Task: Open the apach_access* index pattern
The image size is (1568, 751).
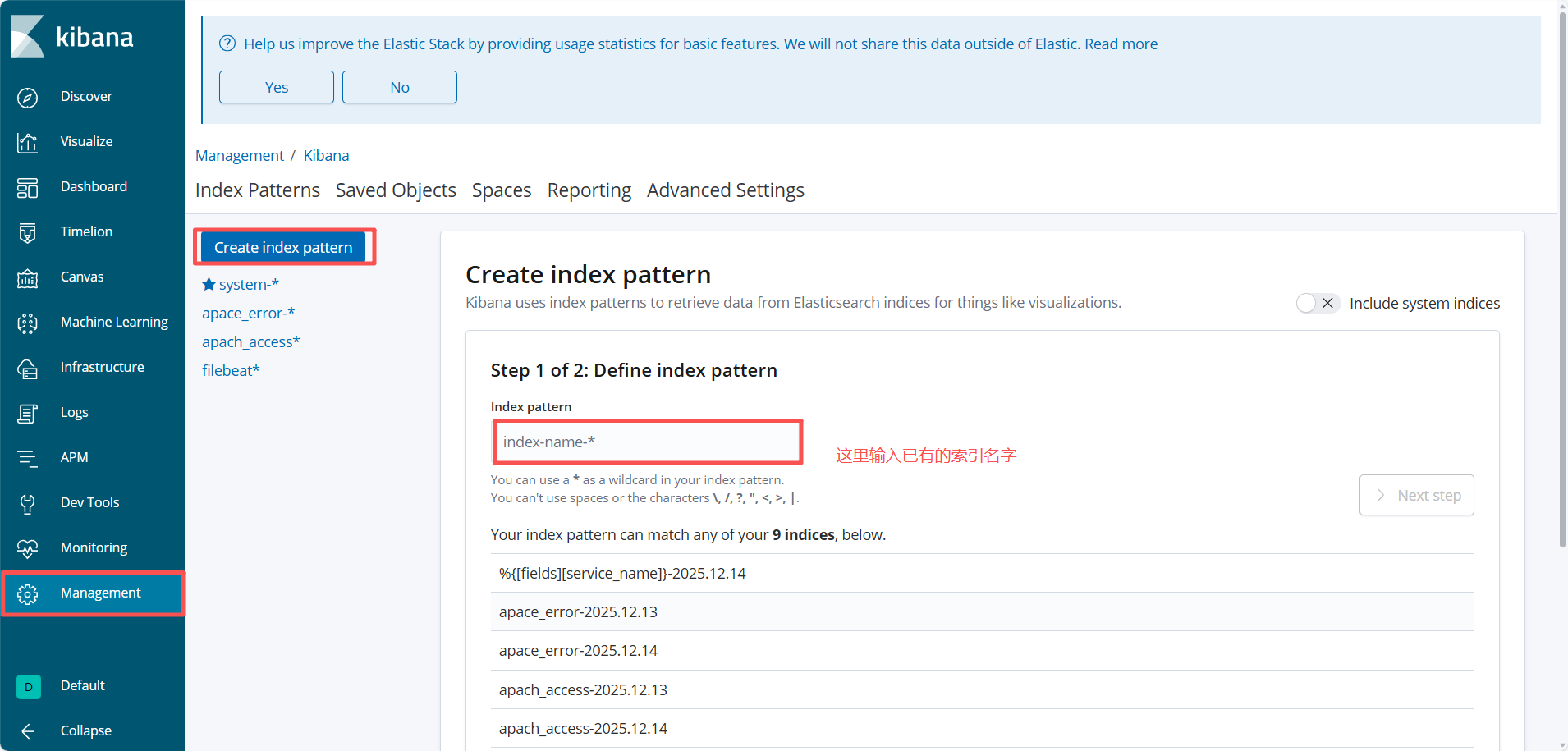Action: pyautogui.click(x=251, y=341)
